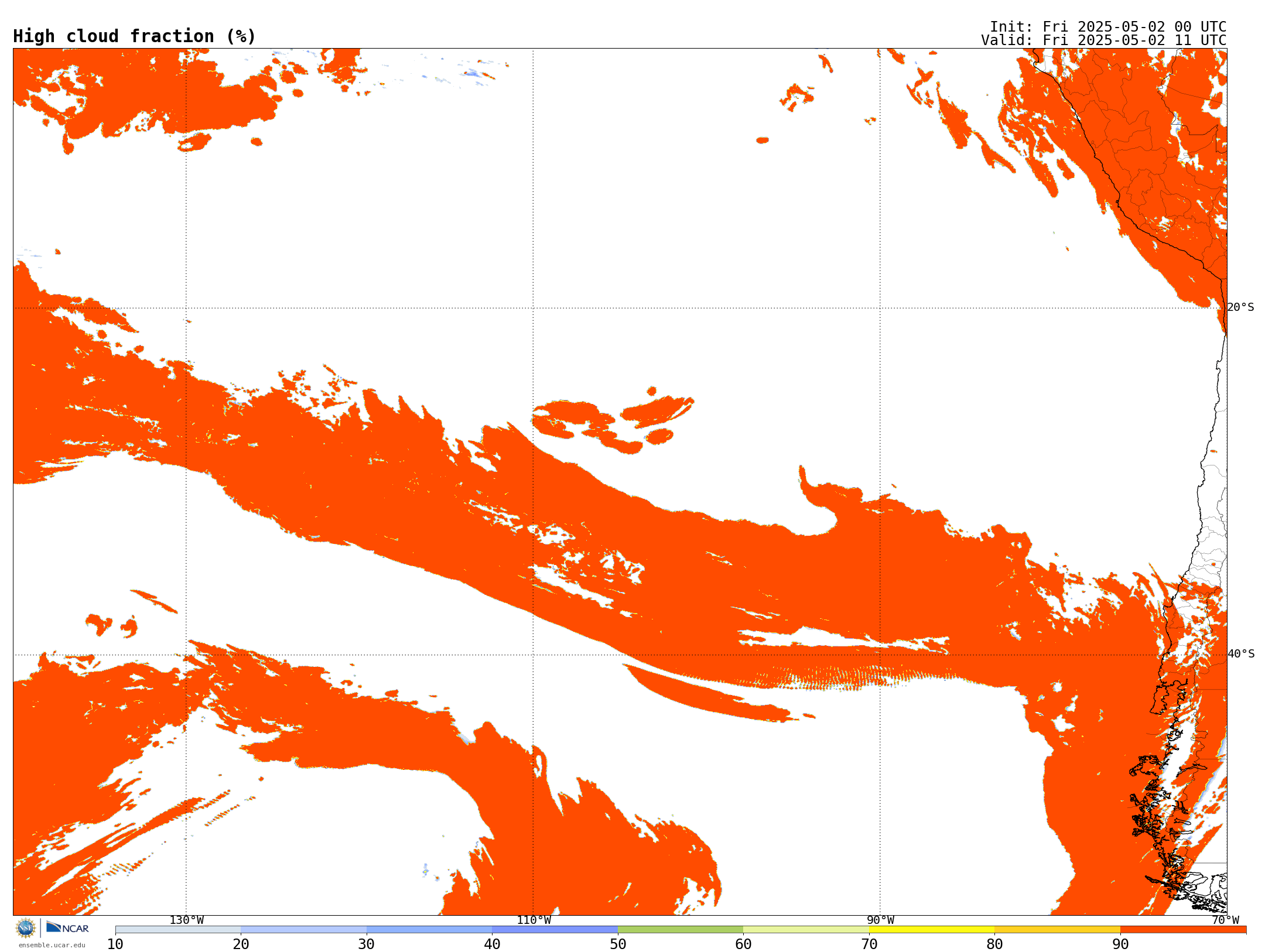This screenshot has height=952, width=1265.
Task: Click the colorbar tick label 10
Action: coord(115,944)
